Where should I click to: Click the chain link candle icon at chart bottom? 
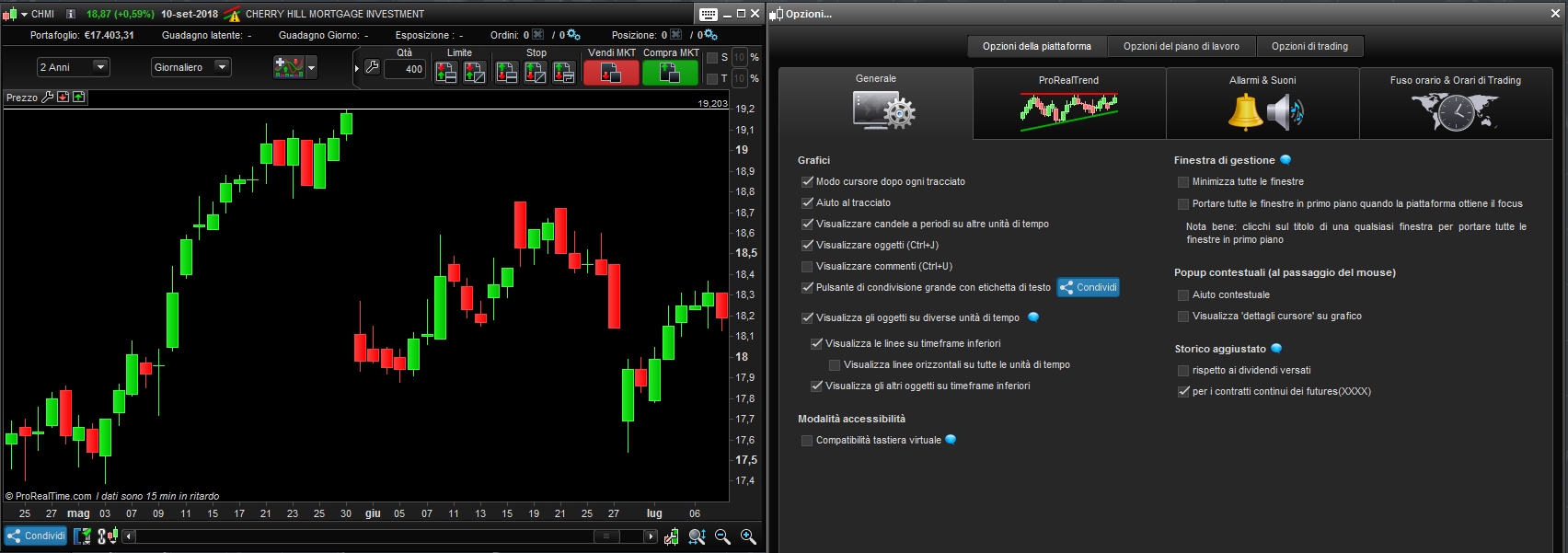pyautogui.click(x=108, y=536)
